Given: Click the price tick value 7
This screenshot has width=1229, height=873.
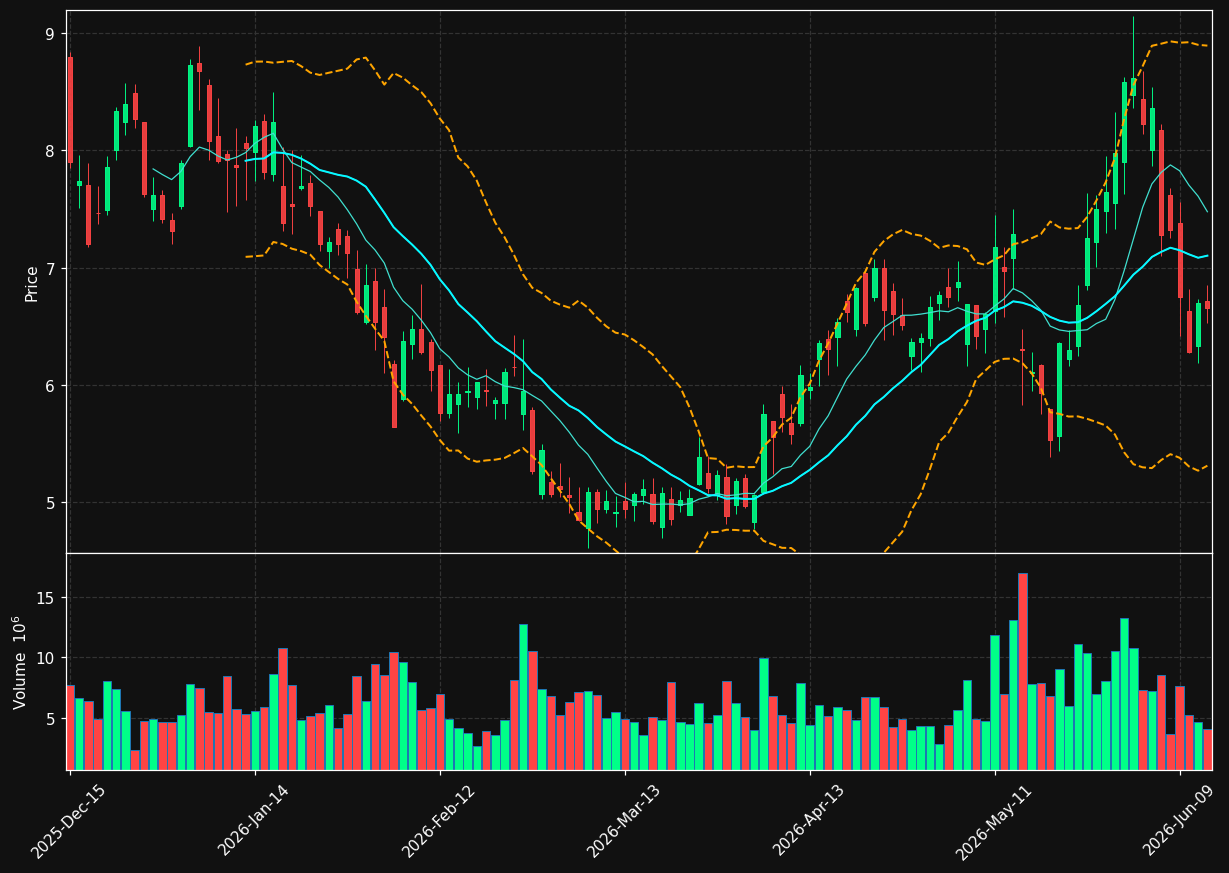Looking at the screenshot, I should pos(50,269).
